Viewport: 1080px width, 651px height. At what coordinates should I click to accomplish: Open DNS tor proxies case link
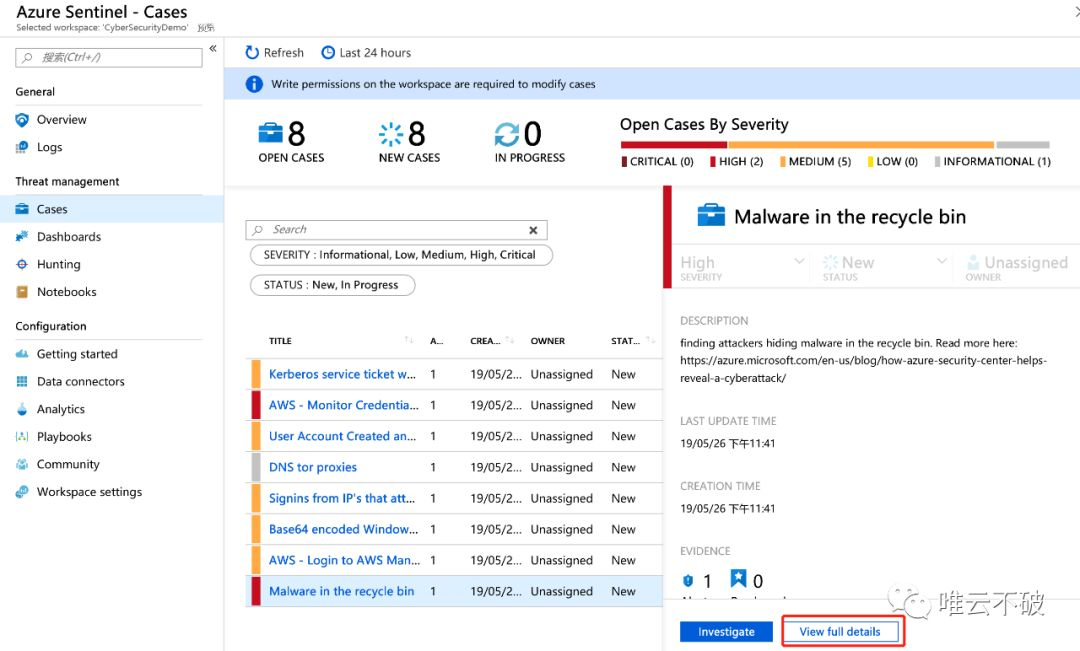tap(313, 467)
